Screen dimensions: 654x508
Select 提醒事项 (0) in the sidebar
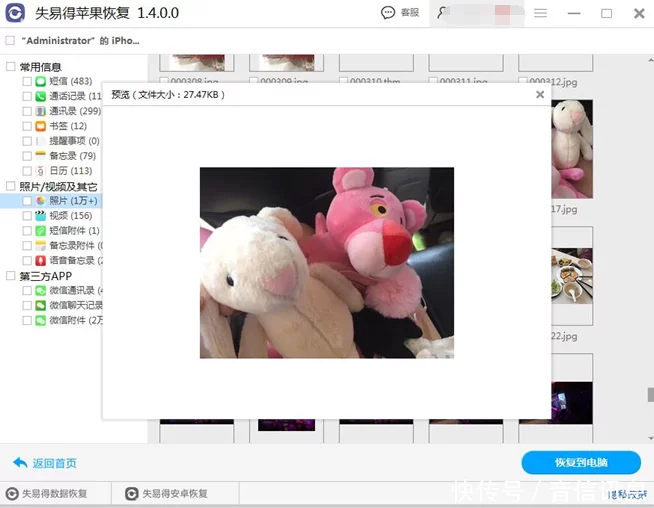point(74,141)
